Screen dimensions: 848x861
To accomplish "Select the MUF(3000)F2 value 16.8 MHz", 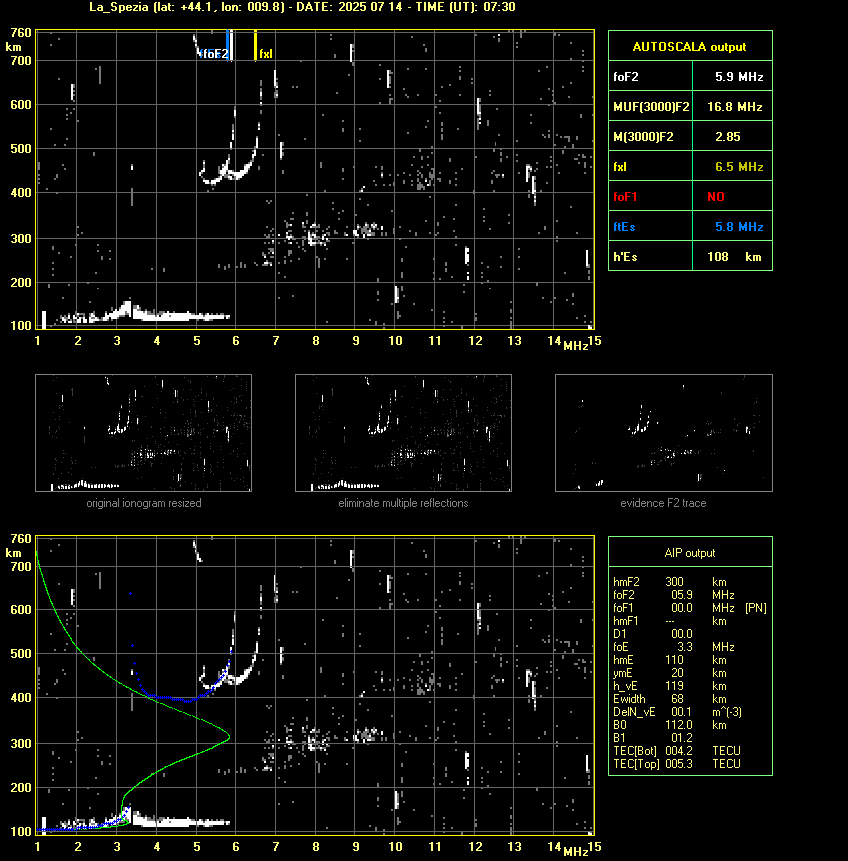I will click(x=734, y=107).
